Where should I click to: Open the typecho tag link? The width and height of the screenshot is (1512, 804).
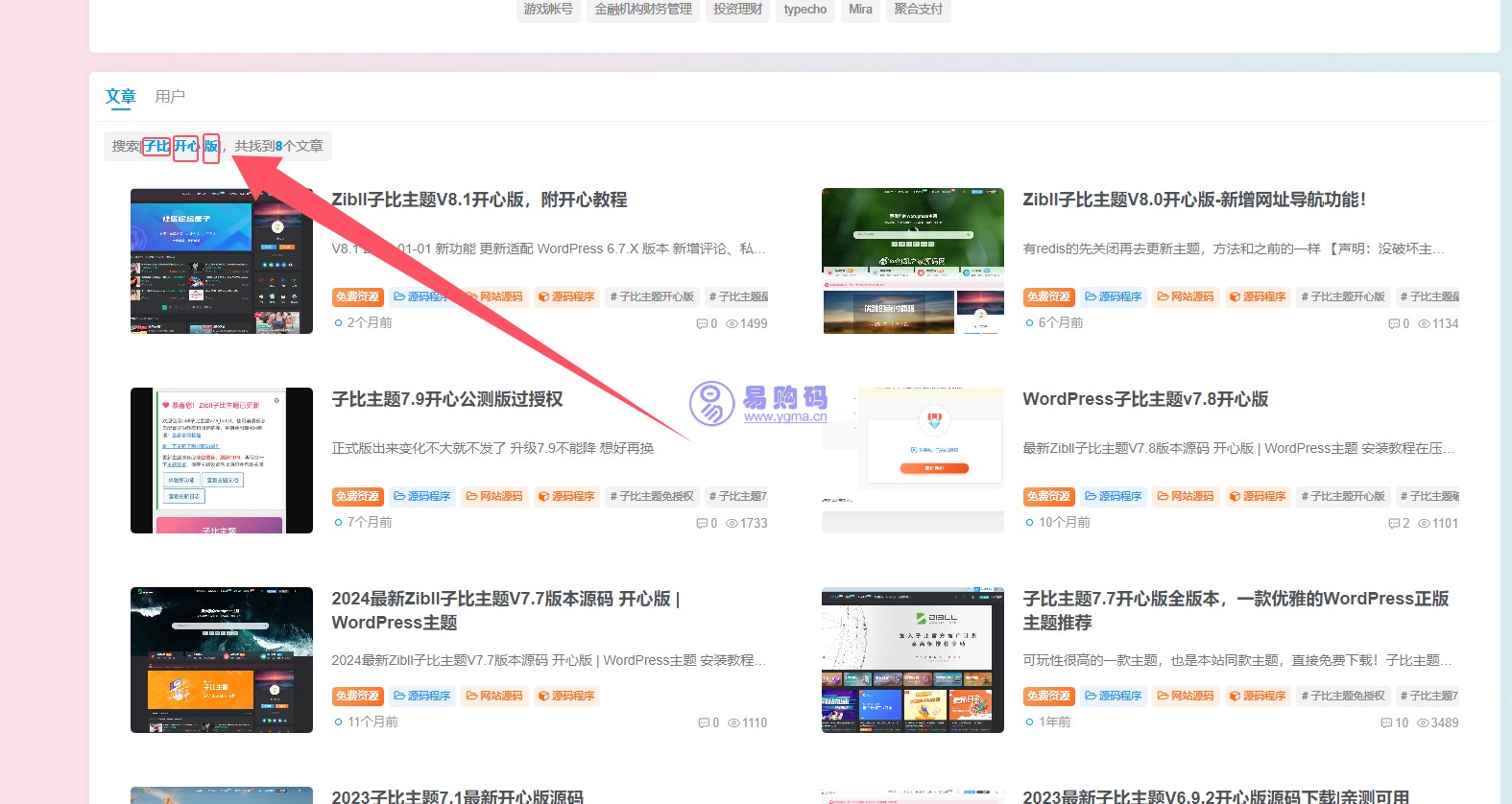coord(804,10)
